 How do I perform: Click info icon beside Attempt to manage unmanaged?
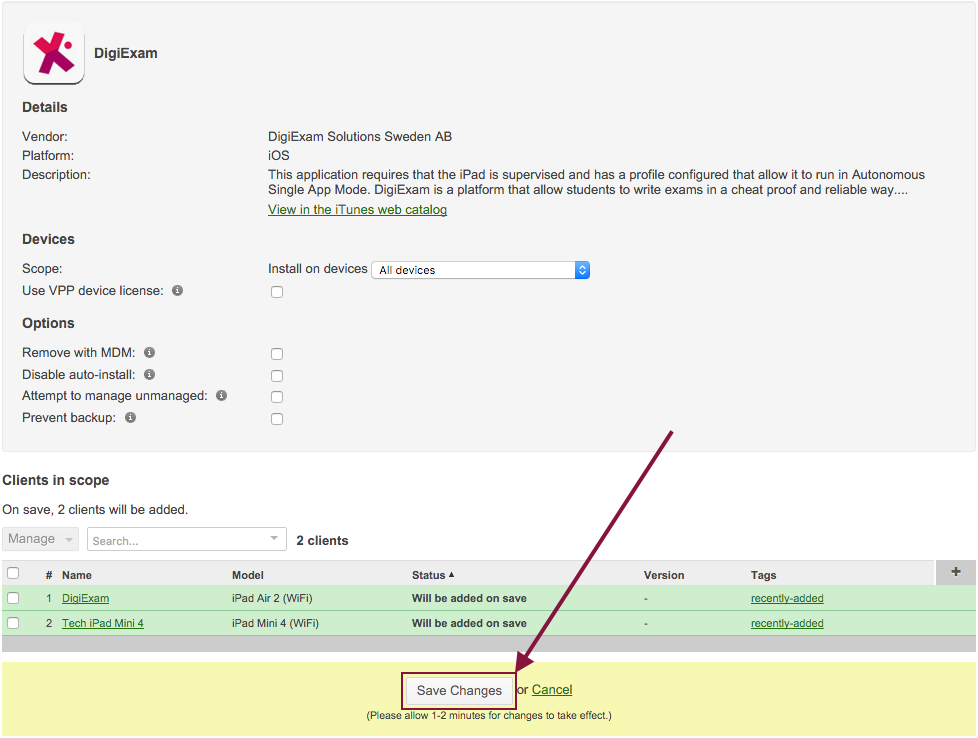(x=221, y=396)
